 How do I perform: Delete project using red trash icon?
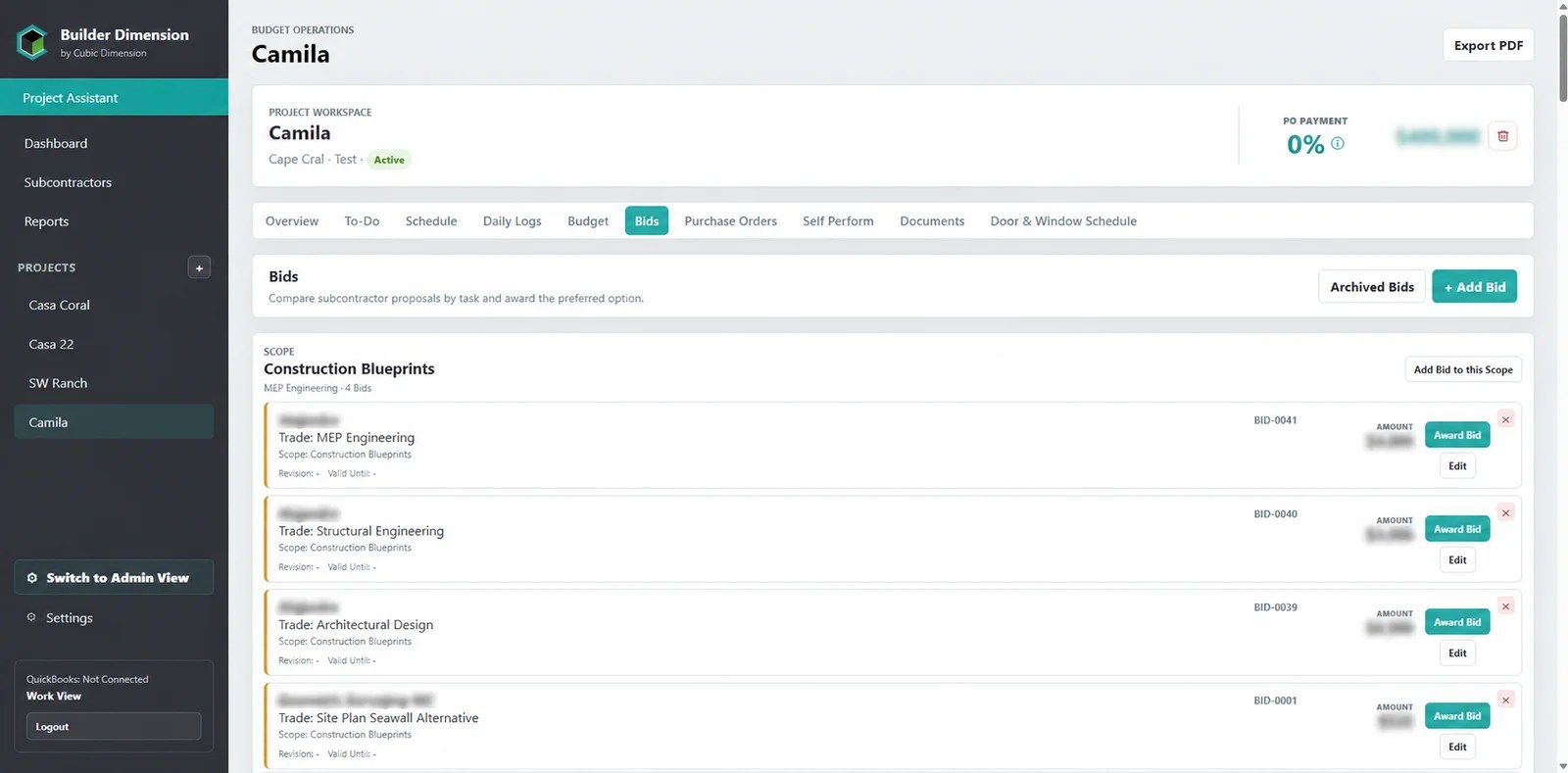click(1502, 136)
